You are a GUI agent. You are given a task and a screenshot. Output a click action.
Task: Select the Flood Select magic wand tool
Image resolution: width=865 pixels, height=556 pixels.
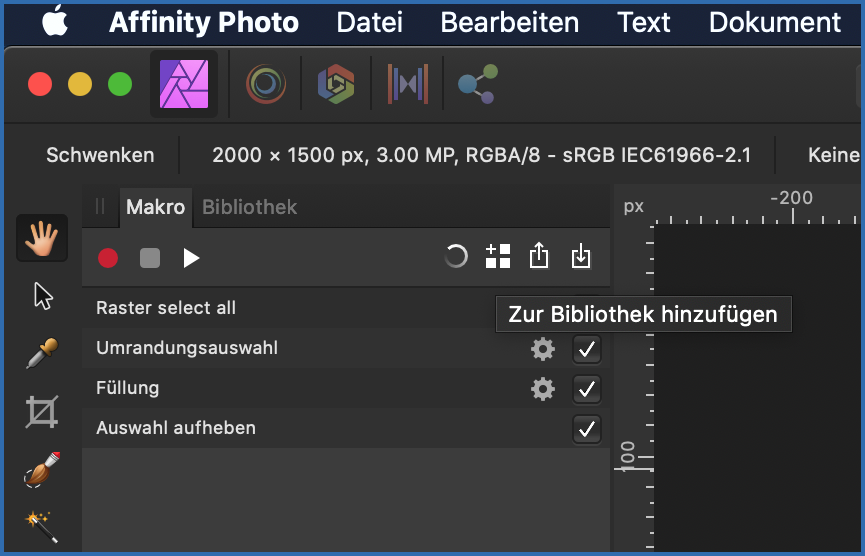(42, 525)
